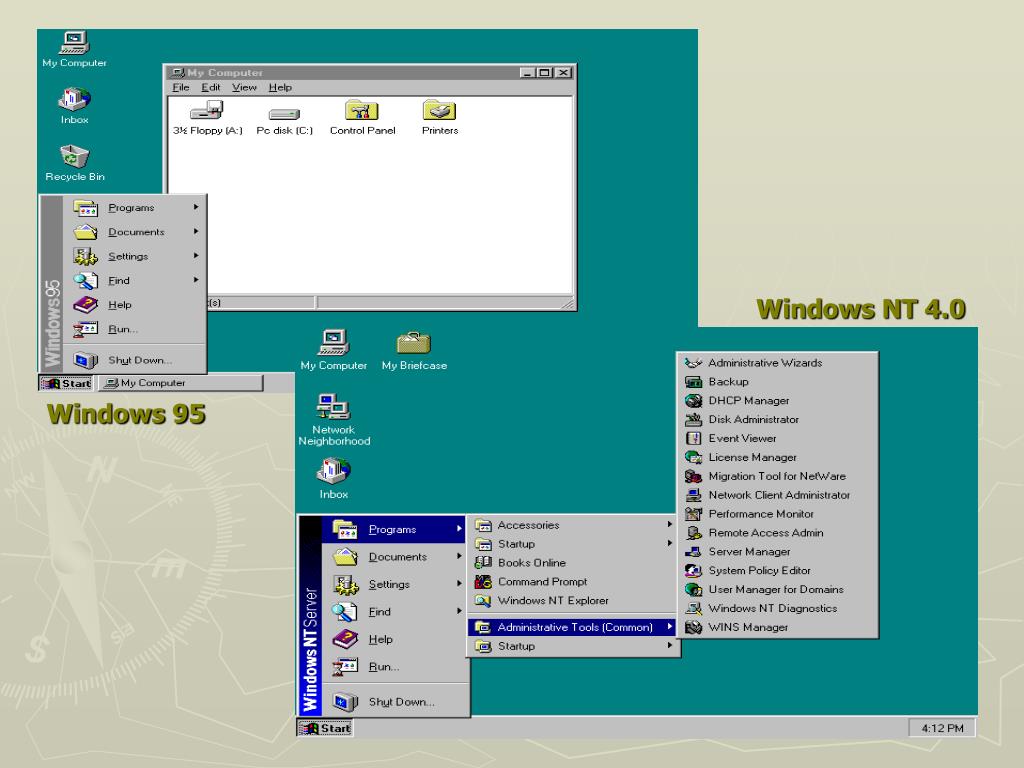Click the Windows 95 Start button
Viewport: 1024px width, 768px height.
pyautogui.click(x=66, y=383)
